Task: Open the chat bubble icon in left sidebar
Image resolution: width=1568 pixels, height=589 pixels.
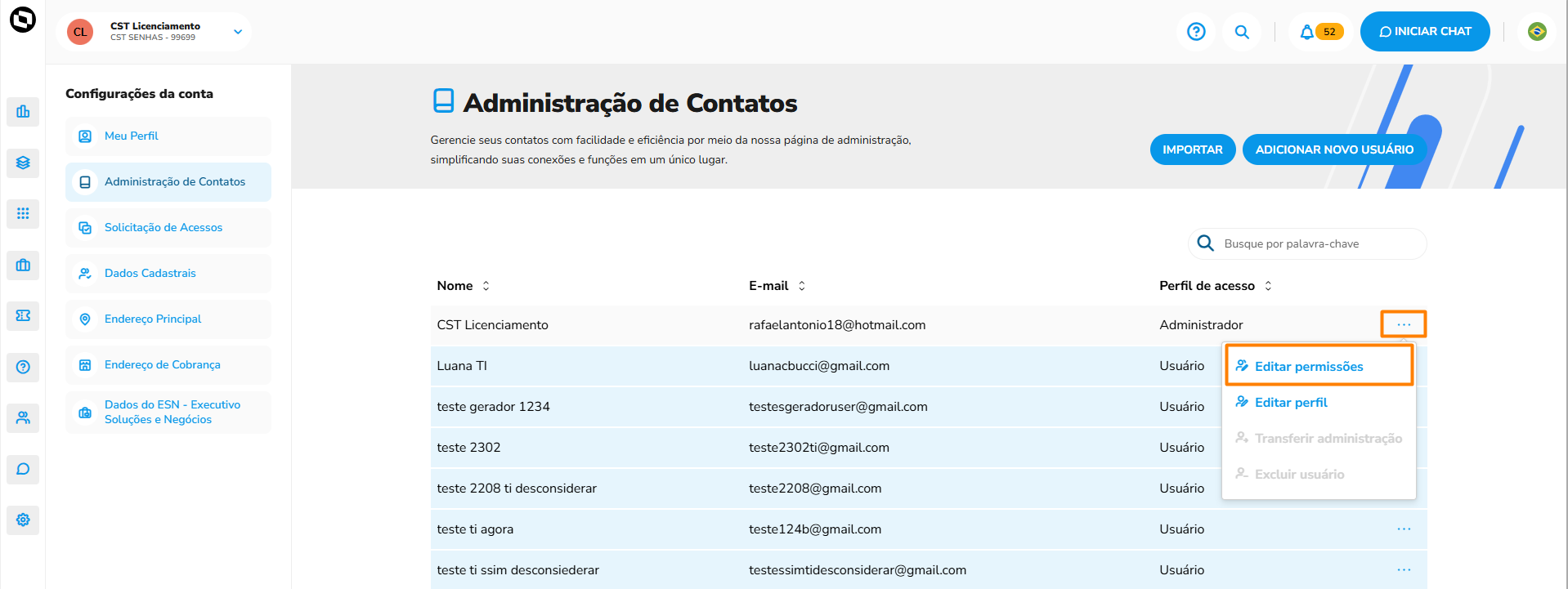Action: click(x=23, y=469)
